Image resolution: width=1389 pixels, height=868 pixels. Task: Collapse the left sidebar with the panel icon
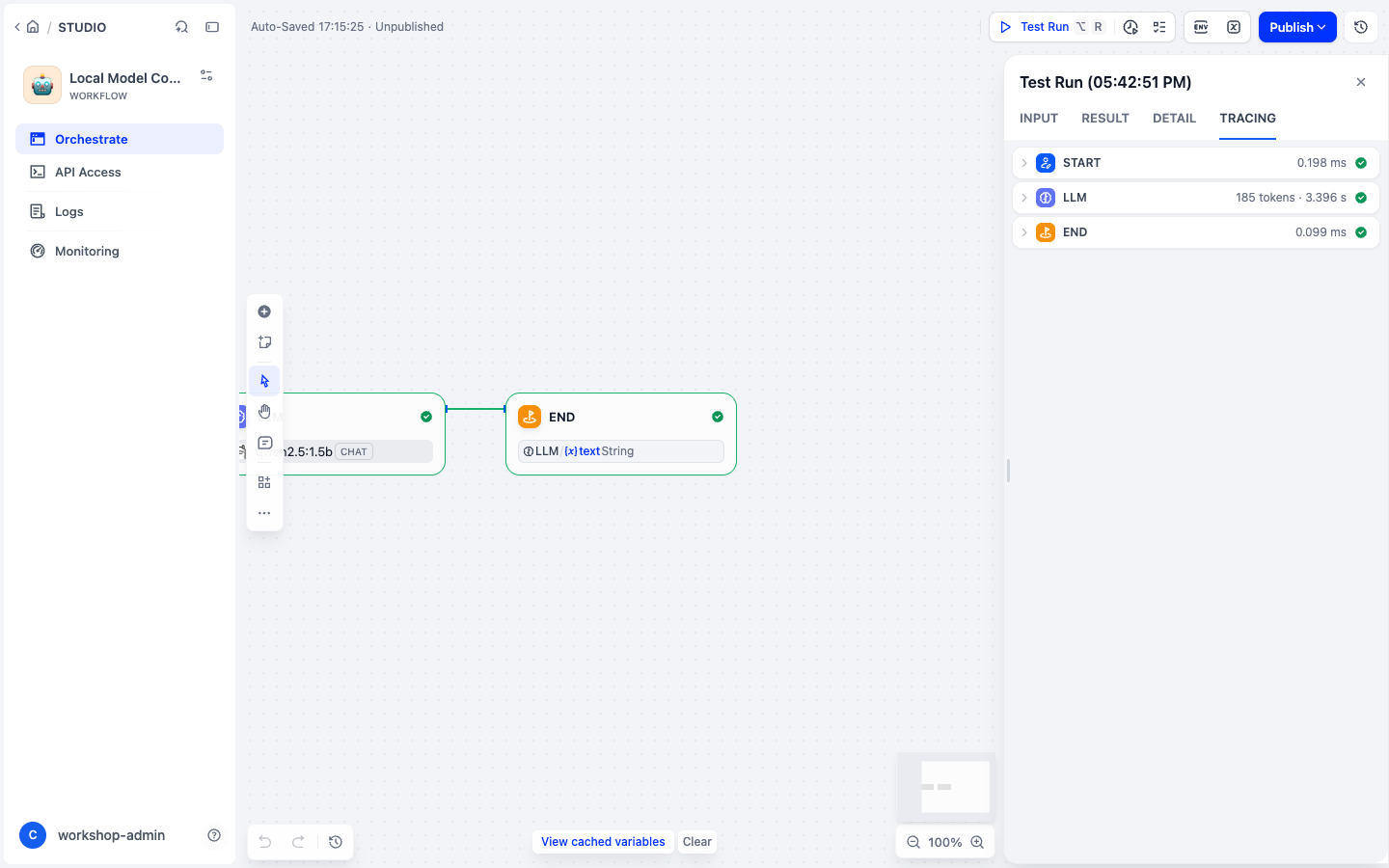212,27
